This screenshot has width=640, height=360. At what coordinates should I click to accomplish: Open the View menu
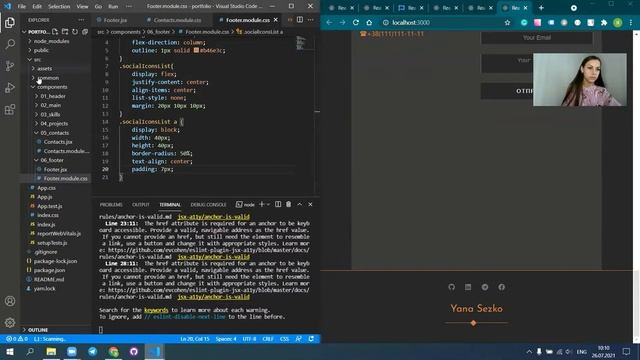coord(82,6)
